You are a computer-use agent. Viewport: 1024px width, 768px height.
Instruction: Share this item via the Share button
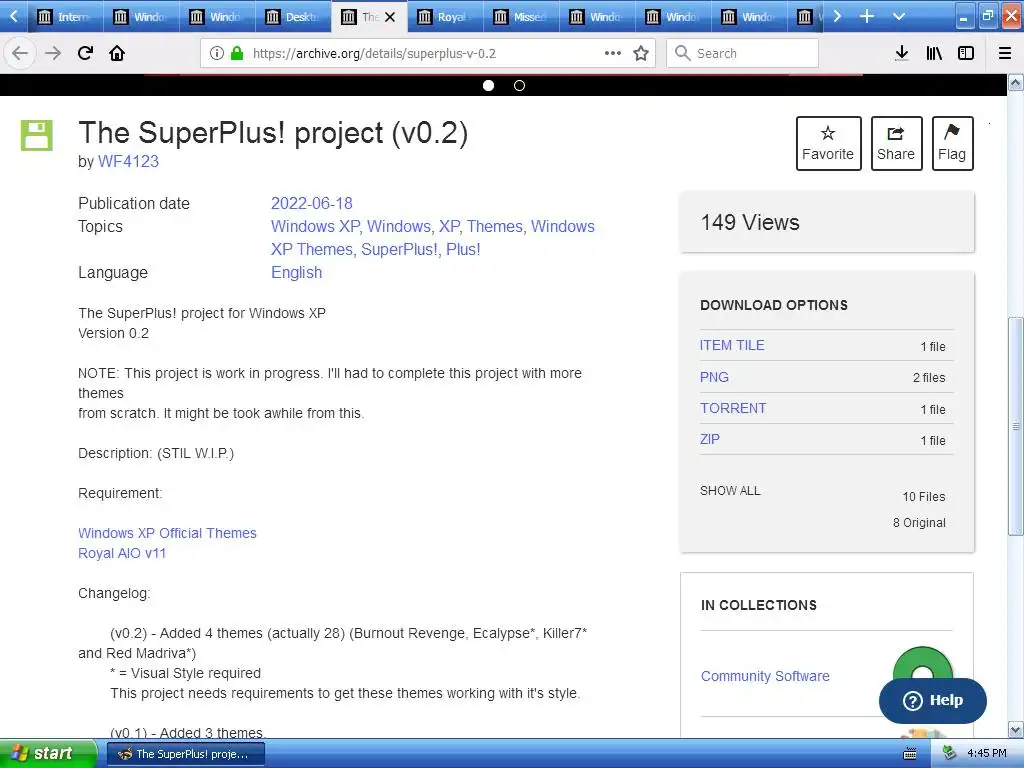pos(896,143)
